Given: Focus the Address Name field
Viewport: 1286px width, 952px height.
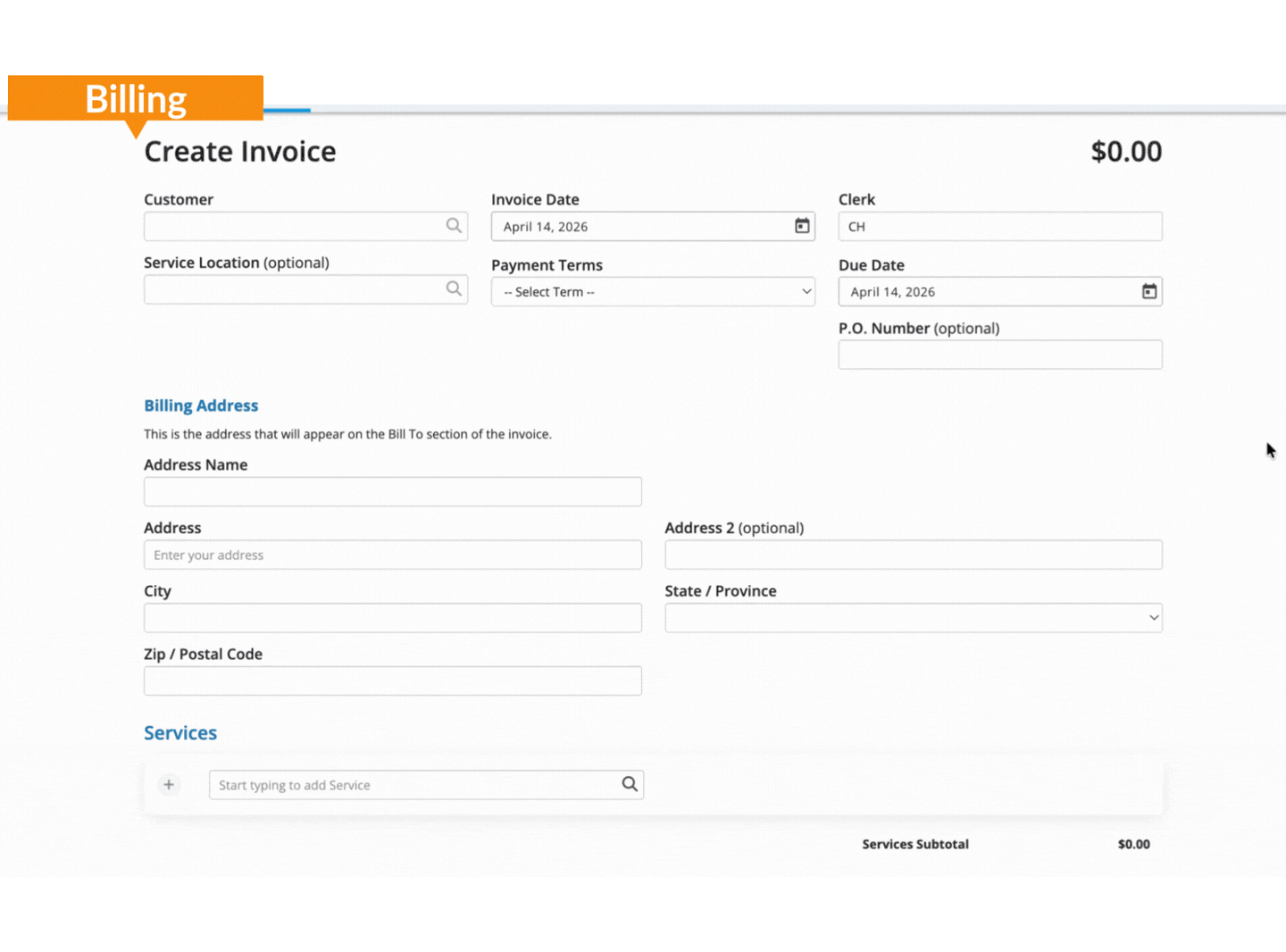Looking at the screenshot, I should [392, 492].
